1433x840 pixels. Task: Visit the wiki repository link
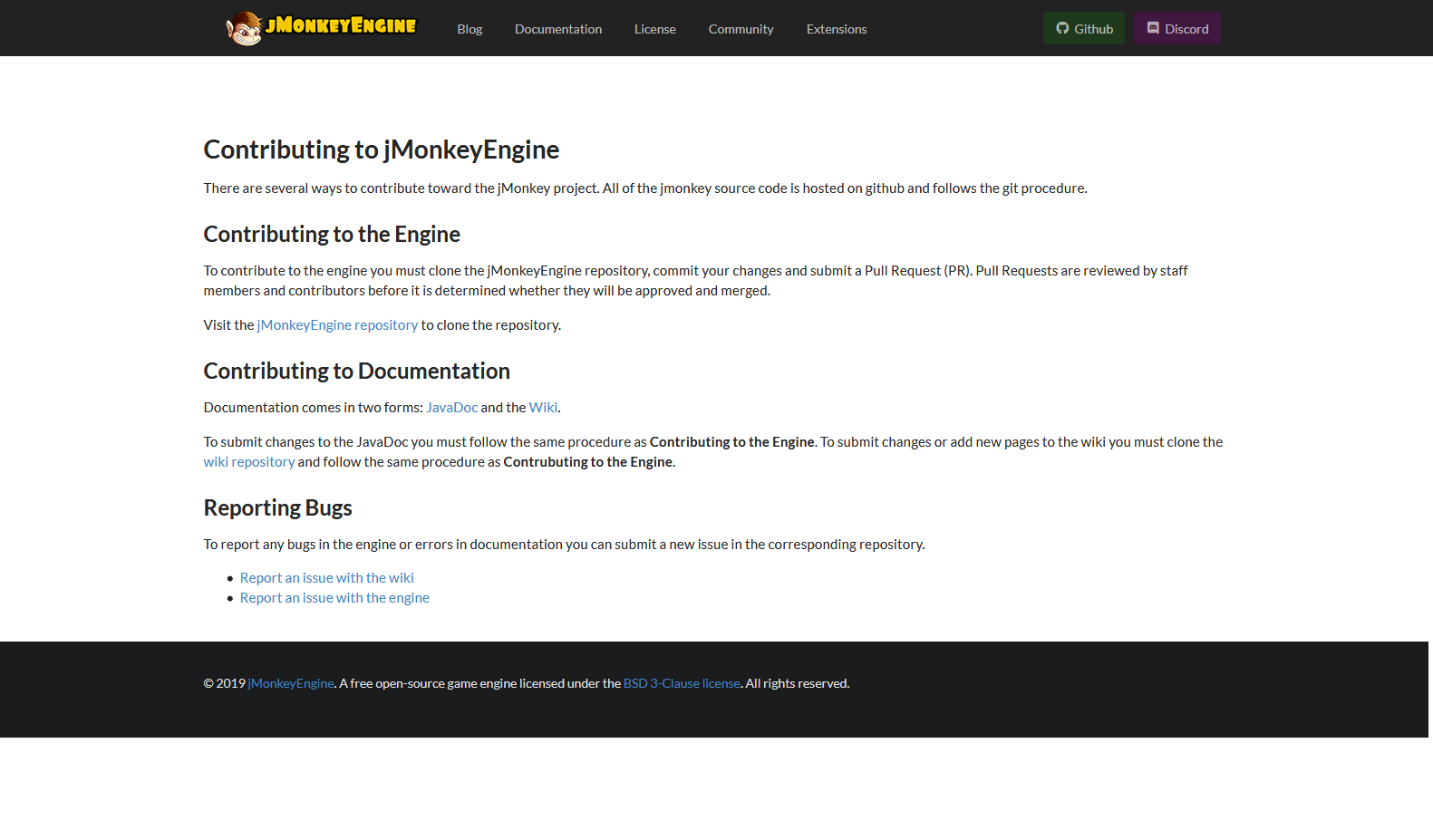click(x=249, y=462)
